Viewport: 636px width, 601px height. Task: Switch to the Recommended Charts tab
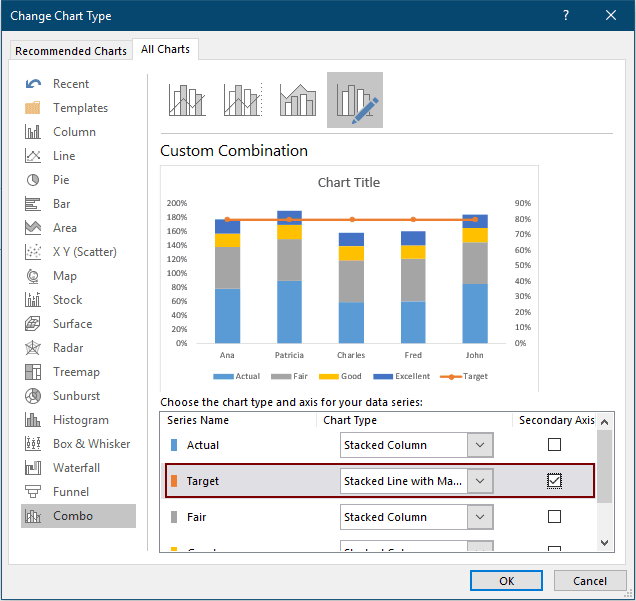(x=71, y=51)
